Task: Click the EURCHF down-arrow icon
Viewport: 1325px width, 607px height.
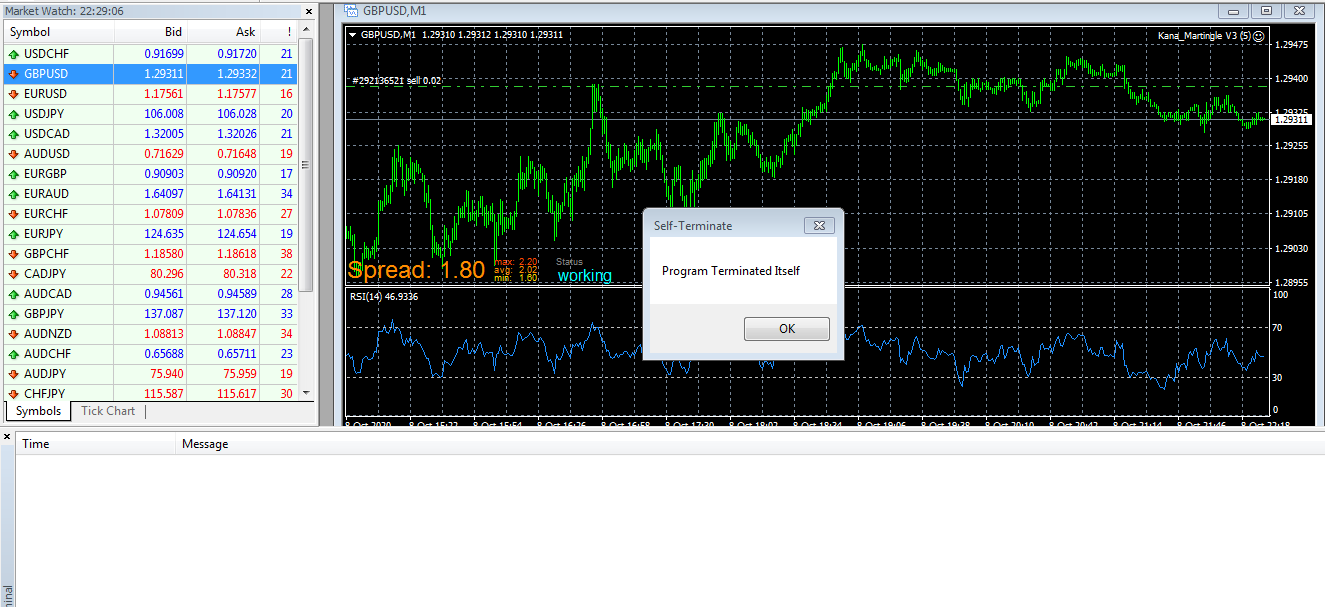Action: click(x=14, y=214)
